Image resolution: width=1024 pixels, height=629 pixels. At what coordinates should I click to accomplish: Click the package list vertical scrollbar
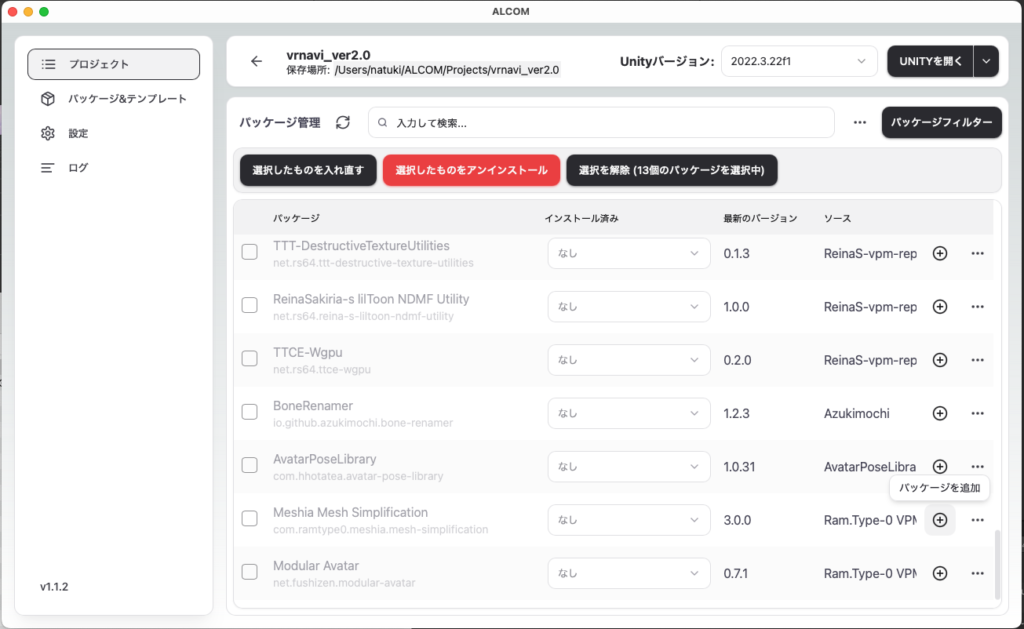[996, 565]
